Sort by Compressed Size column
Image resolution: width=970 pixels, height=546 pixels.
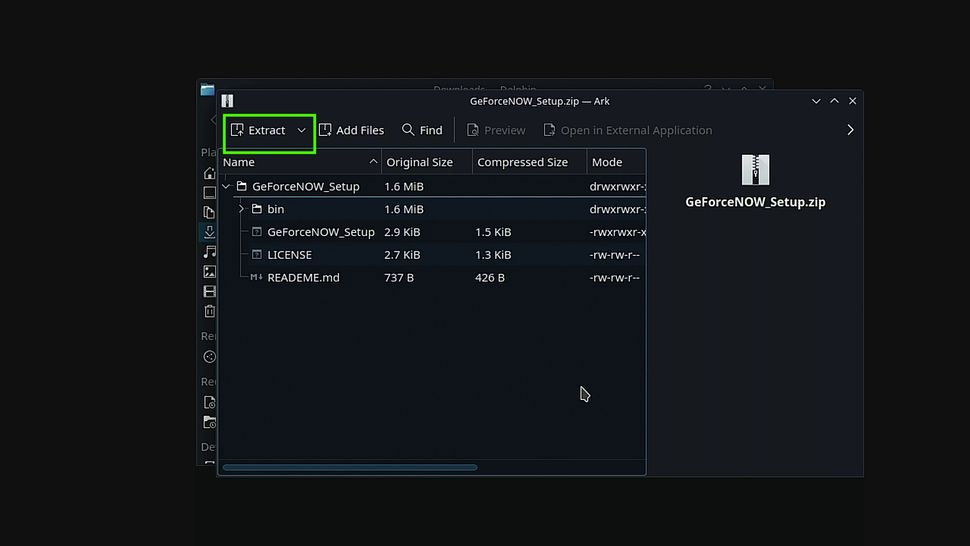(x=530, y=162)
